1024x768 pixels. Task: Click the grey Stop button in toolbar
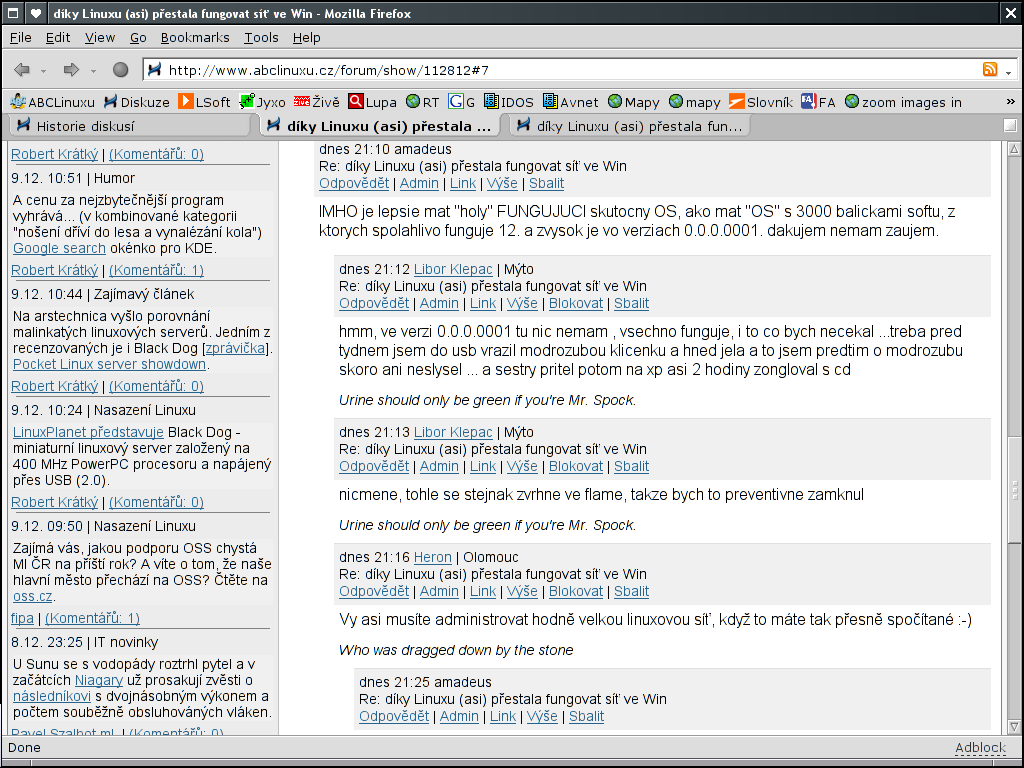[120, 70]
